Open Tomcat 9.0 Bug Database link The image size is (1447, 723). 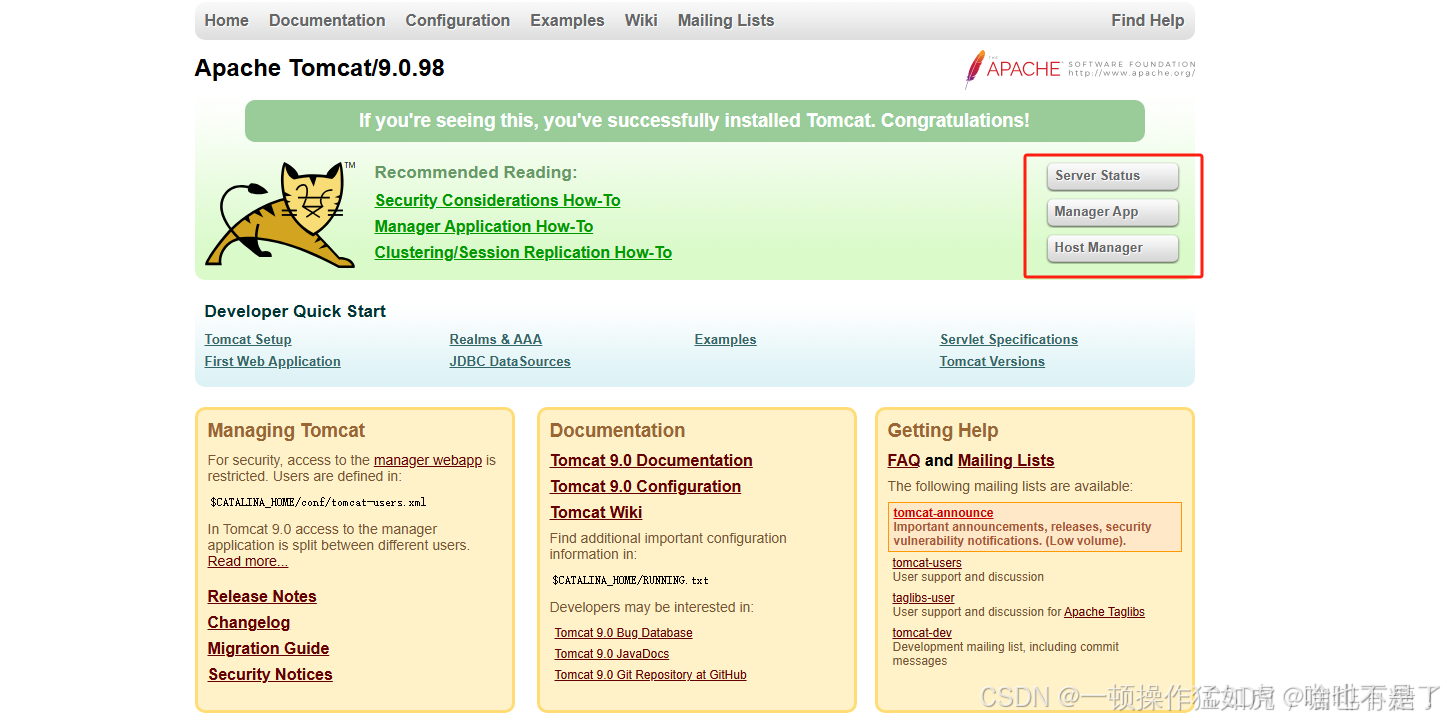[x=624, y=632]
